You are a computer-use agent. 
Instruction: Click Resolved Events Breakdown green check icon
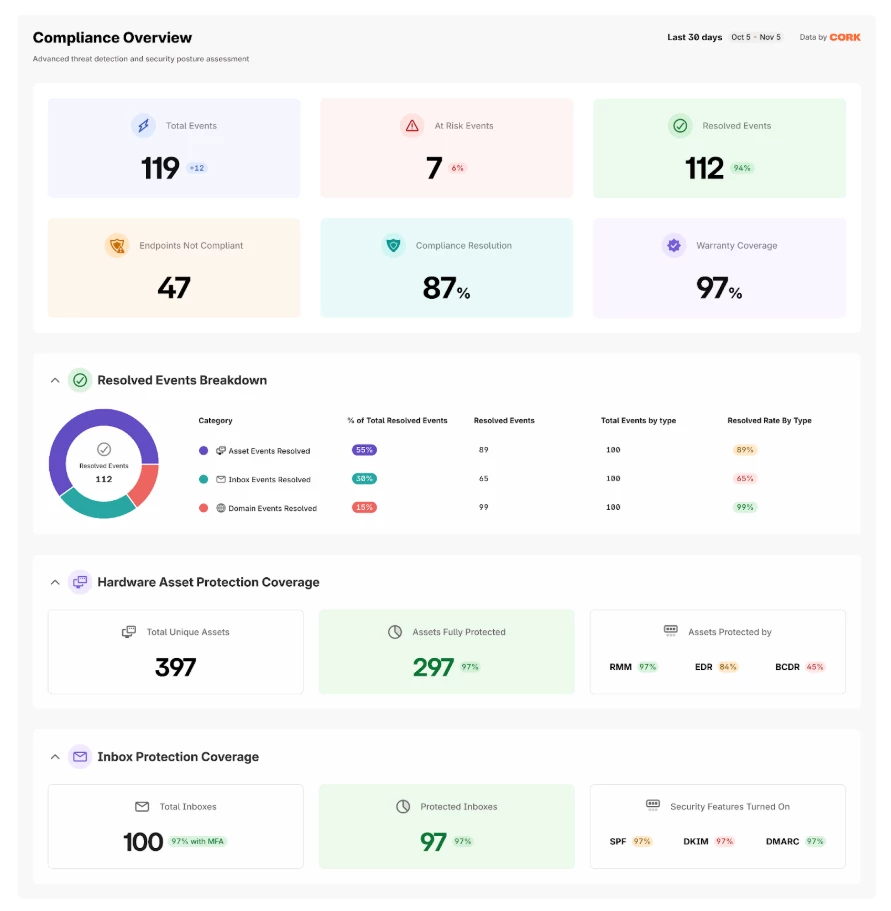coord(80,380)
